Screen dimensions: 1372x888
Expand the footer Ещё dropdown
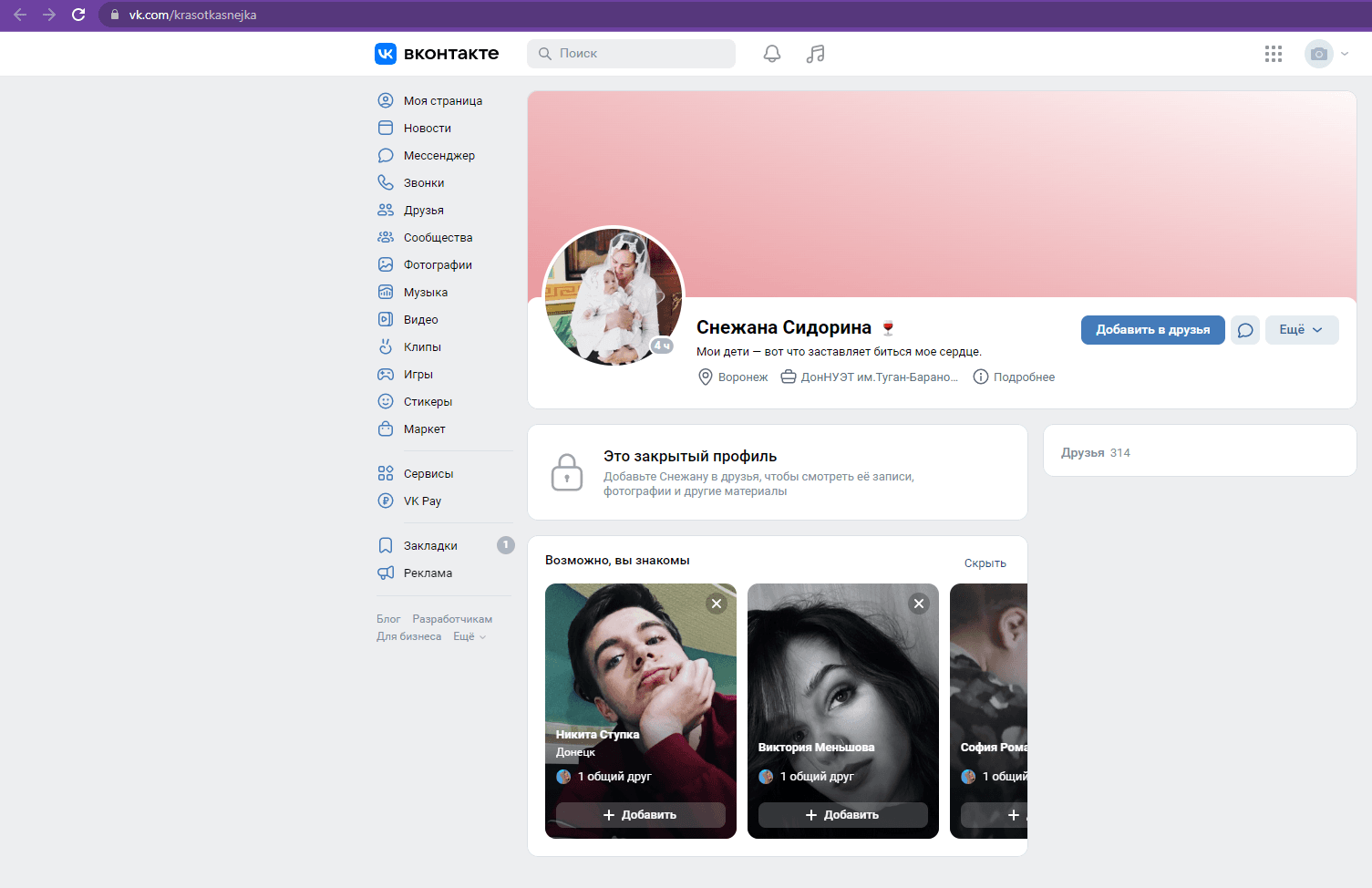(x=469, y=636)
